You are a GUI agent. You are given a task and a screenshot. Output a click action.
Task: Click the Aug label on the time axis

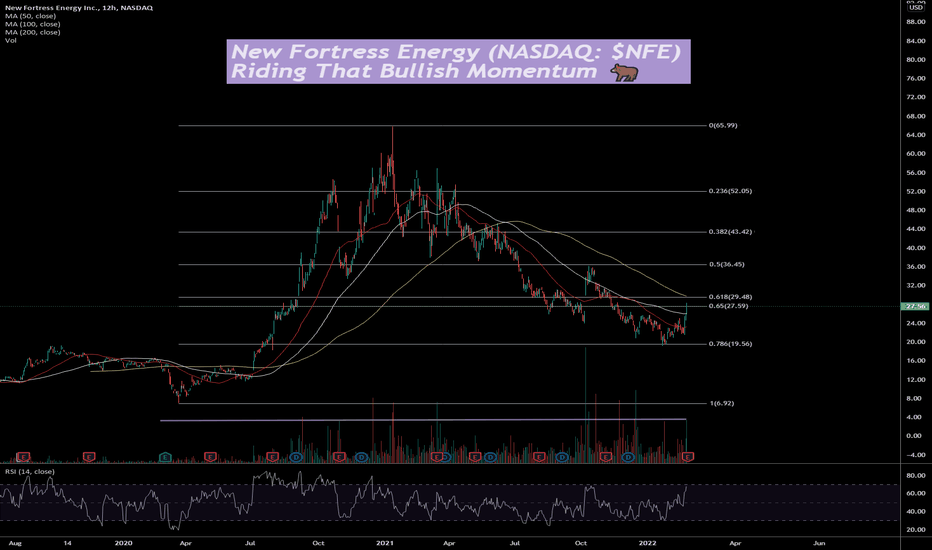click(15, 543)
